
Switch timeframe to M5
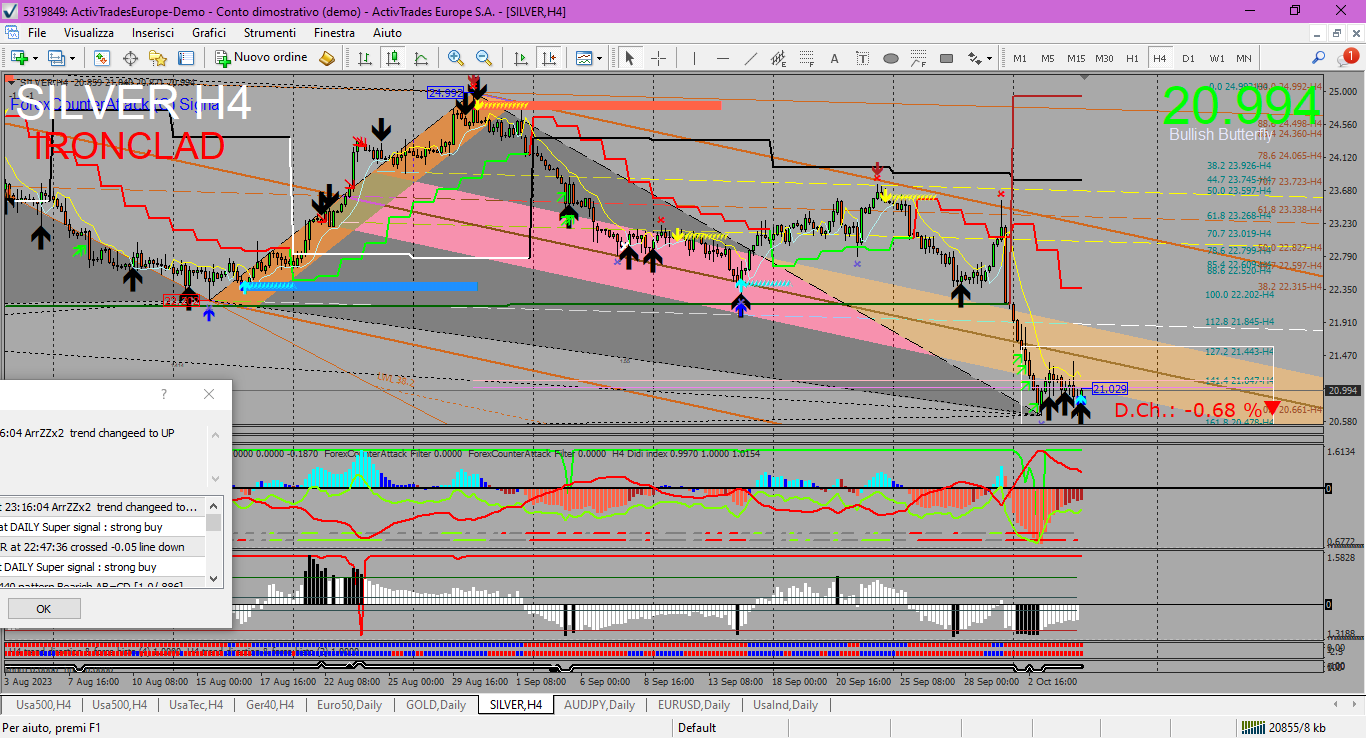tap(1048, 58)
